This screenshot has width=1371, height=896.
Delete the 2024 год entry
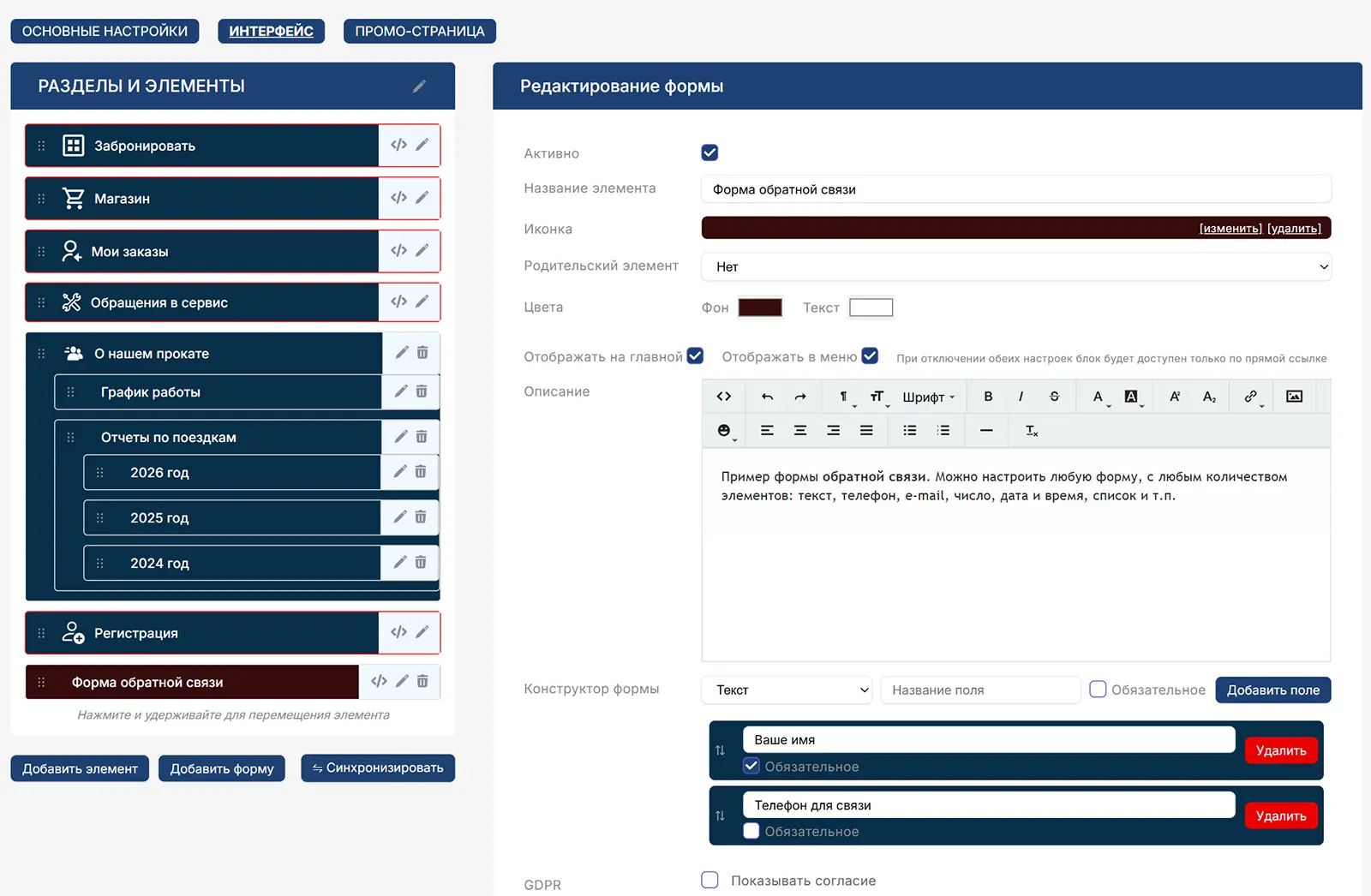(421, 563)
